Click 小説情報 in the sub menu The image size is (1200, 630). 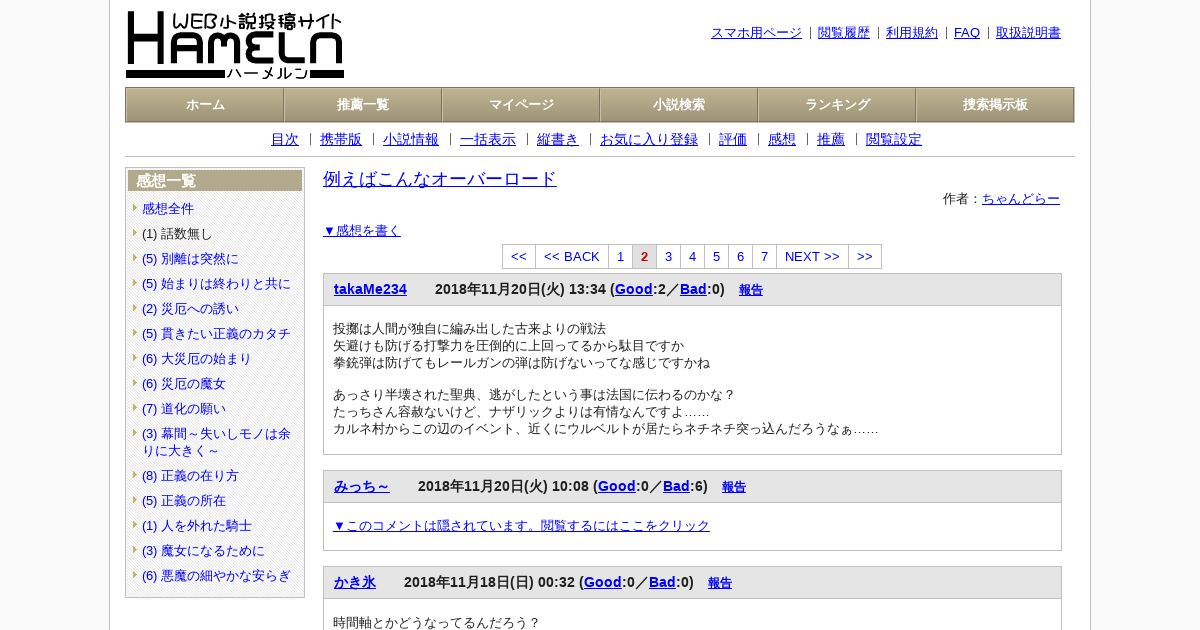point(411,140)
